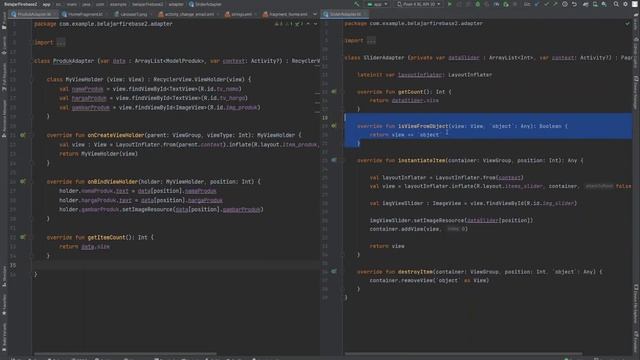Show hidden tabs dropdown in left editor
The height and width of the screenshot is (360, 640).
click(315, 14)
